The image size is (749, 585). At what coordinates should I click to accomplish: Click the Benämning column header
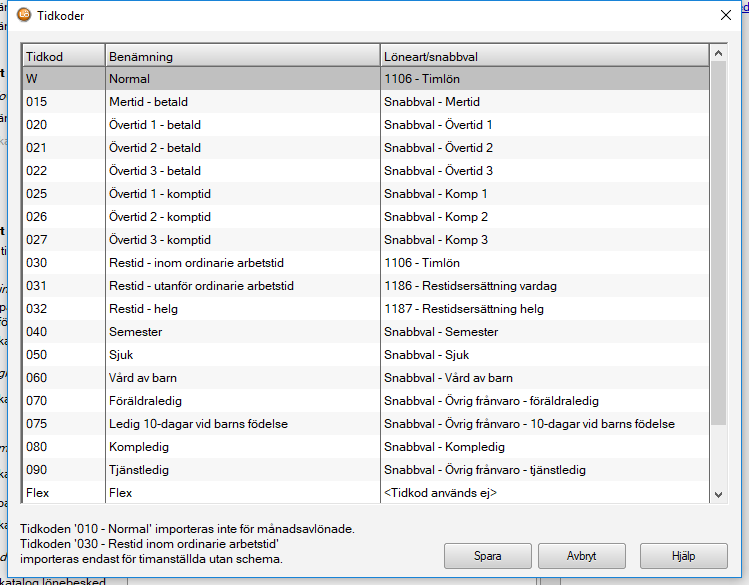click(241, 55)
